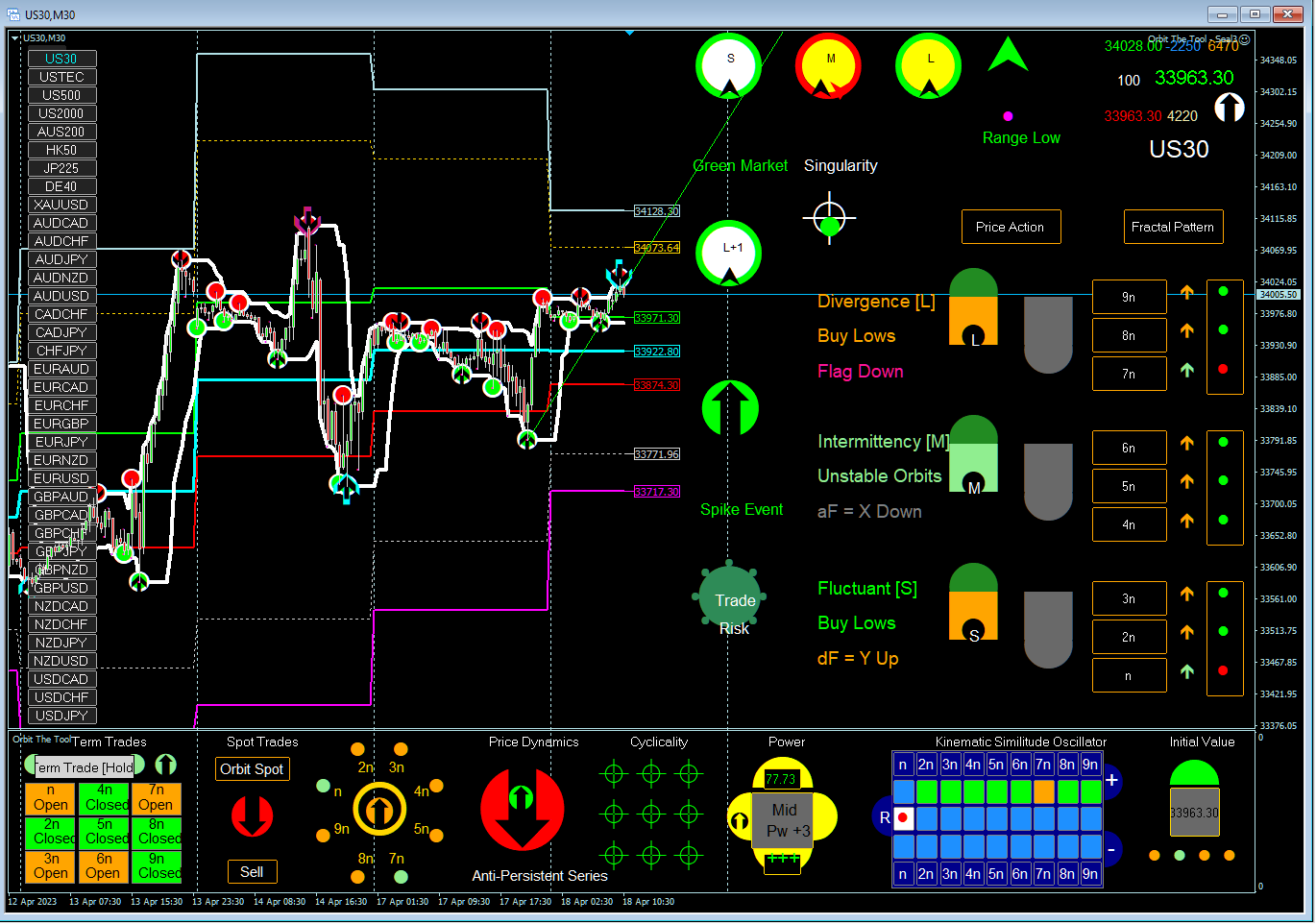Click the red M dial gauge
The image size is (1316, 924).
coord(829,66)
